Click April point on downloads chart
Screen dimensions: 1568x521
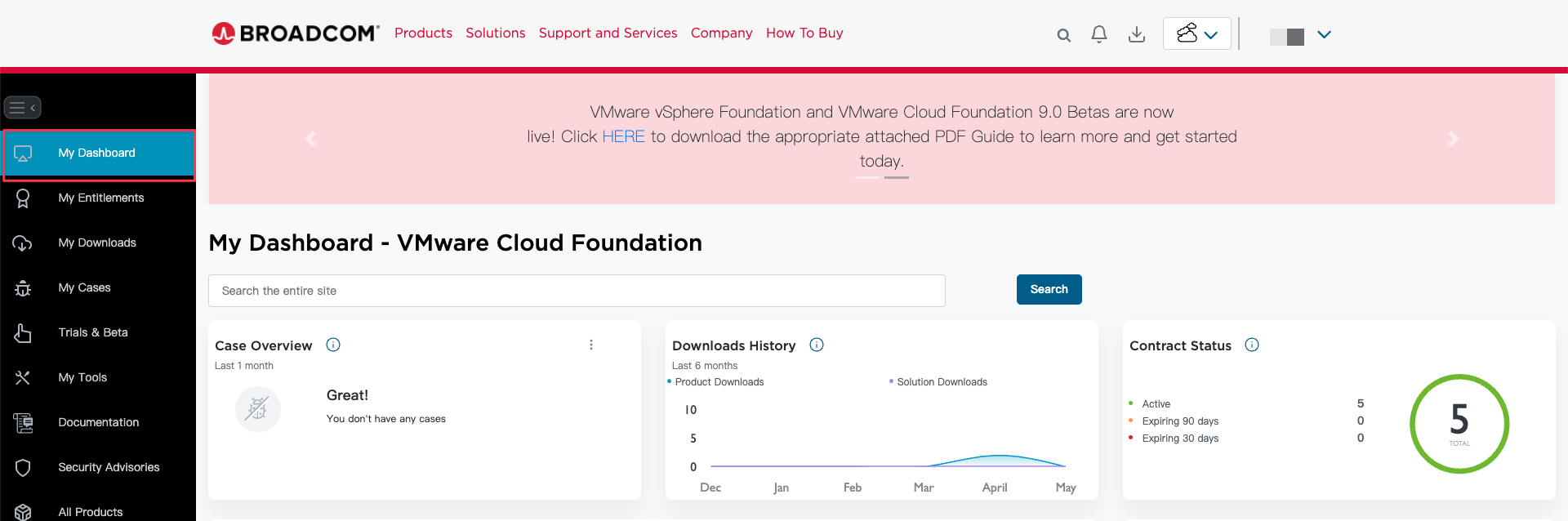click(x=996, y=456)
